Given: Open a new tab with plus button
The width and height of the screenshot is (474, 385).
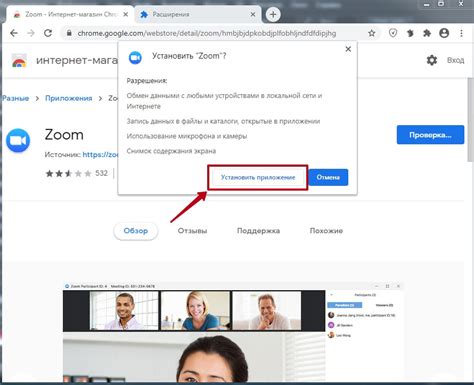Looking at the screenshot, I should pos(273,14).
